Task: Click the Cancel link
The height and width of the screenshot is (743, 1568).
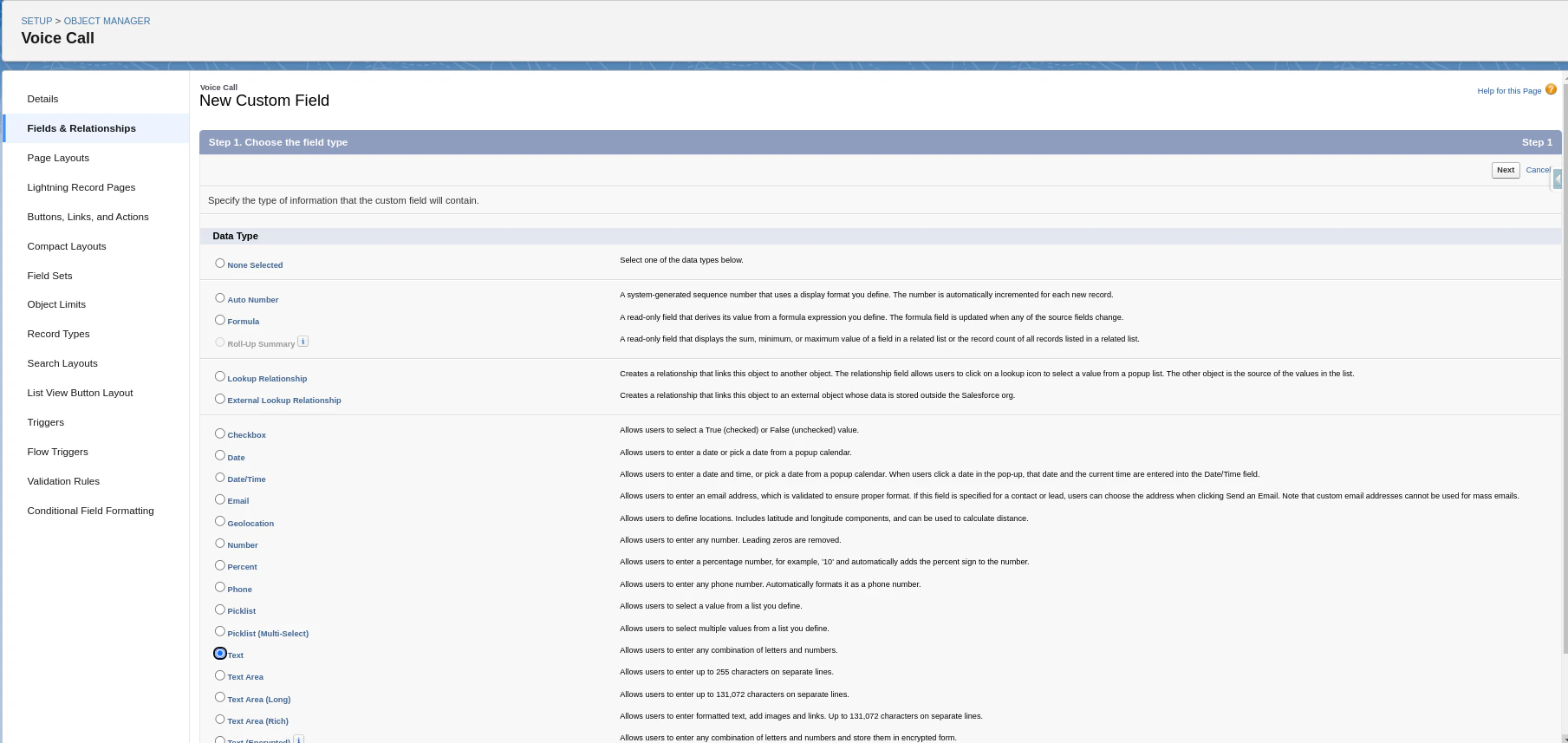Action: pos(1538,170)
